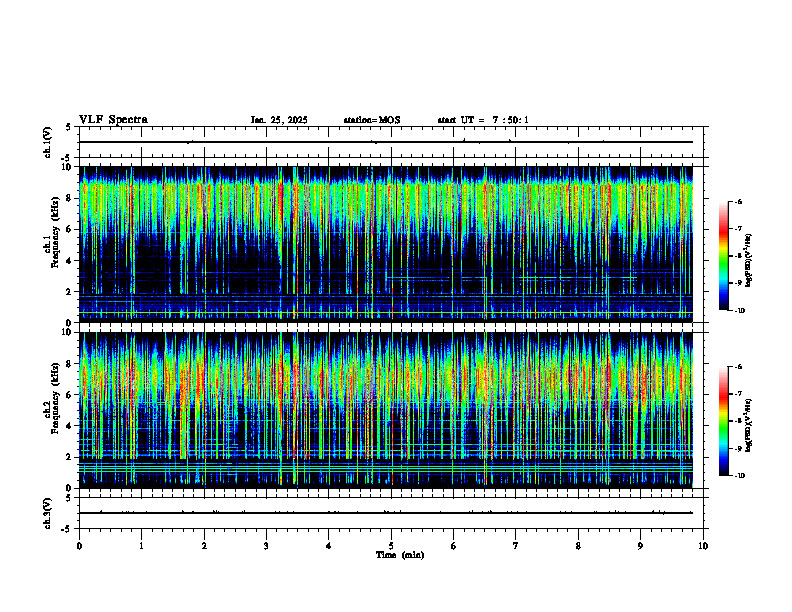Click inside the ch.1 voltage waveform strip

pos(391,142)
